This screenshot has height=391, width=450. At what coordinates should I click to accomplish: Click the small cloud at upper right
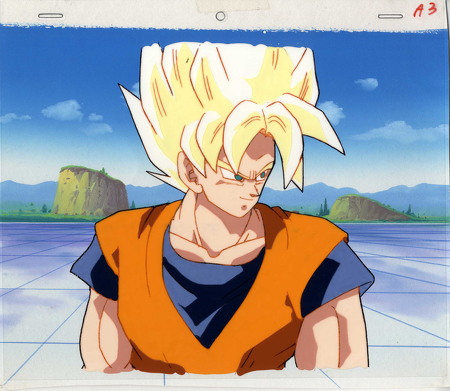pos(367,84)
